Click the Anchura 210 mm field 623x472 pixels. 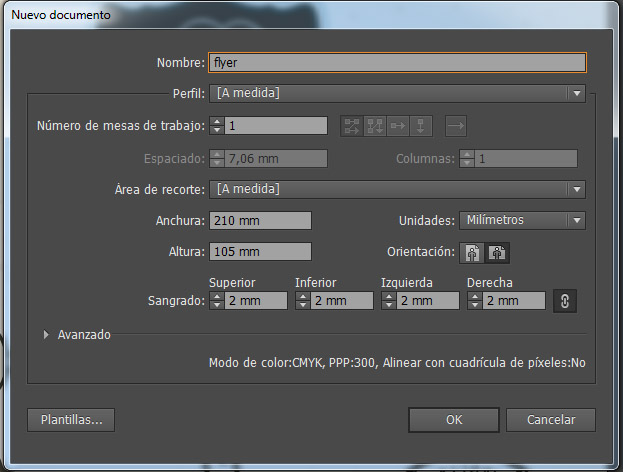pyautogui.click(x=260, y=221)
